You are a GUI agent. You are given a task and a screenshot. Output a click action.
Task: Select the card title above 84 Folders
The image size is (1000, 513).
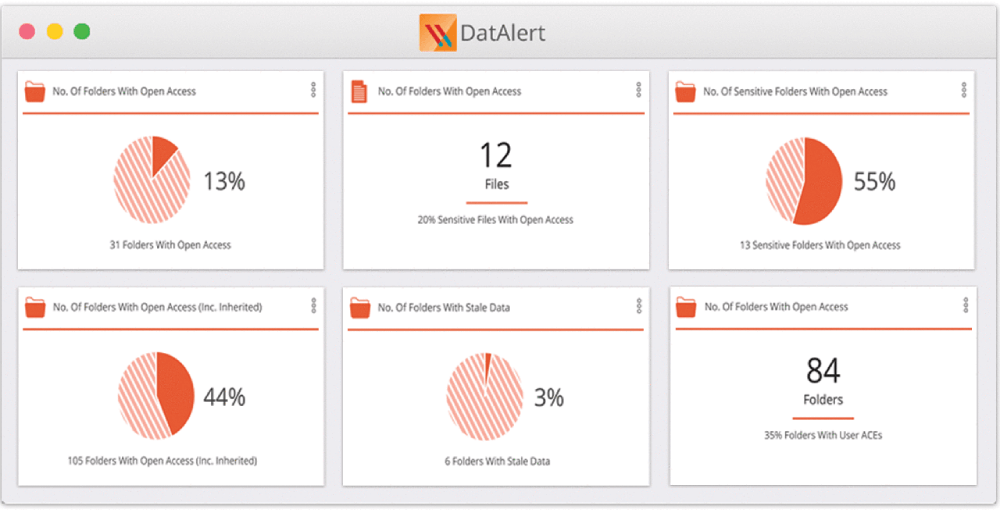[x=776, y=306]
